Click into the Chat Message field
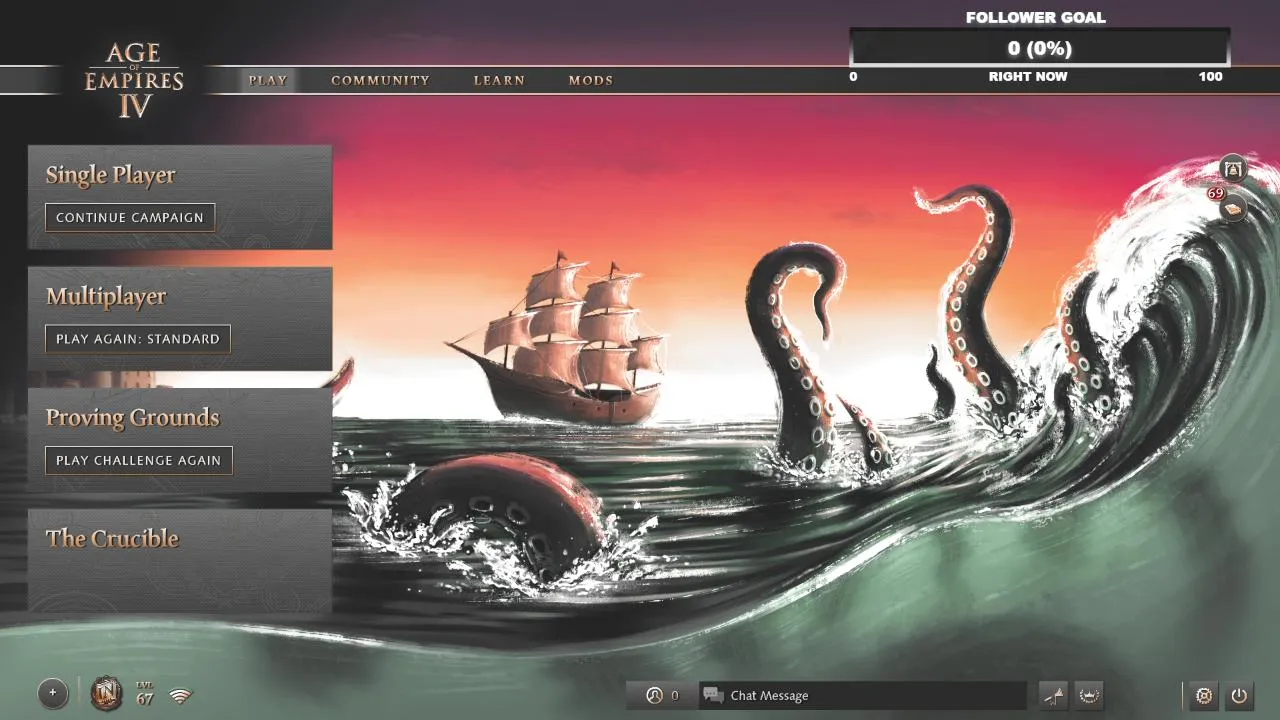The height and width of the screenshot is (720, 1280). coord(863,695)
